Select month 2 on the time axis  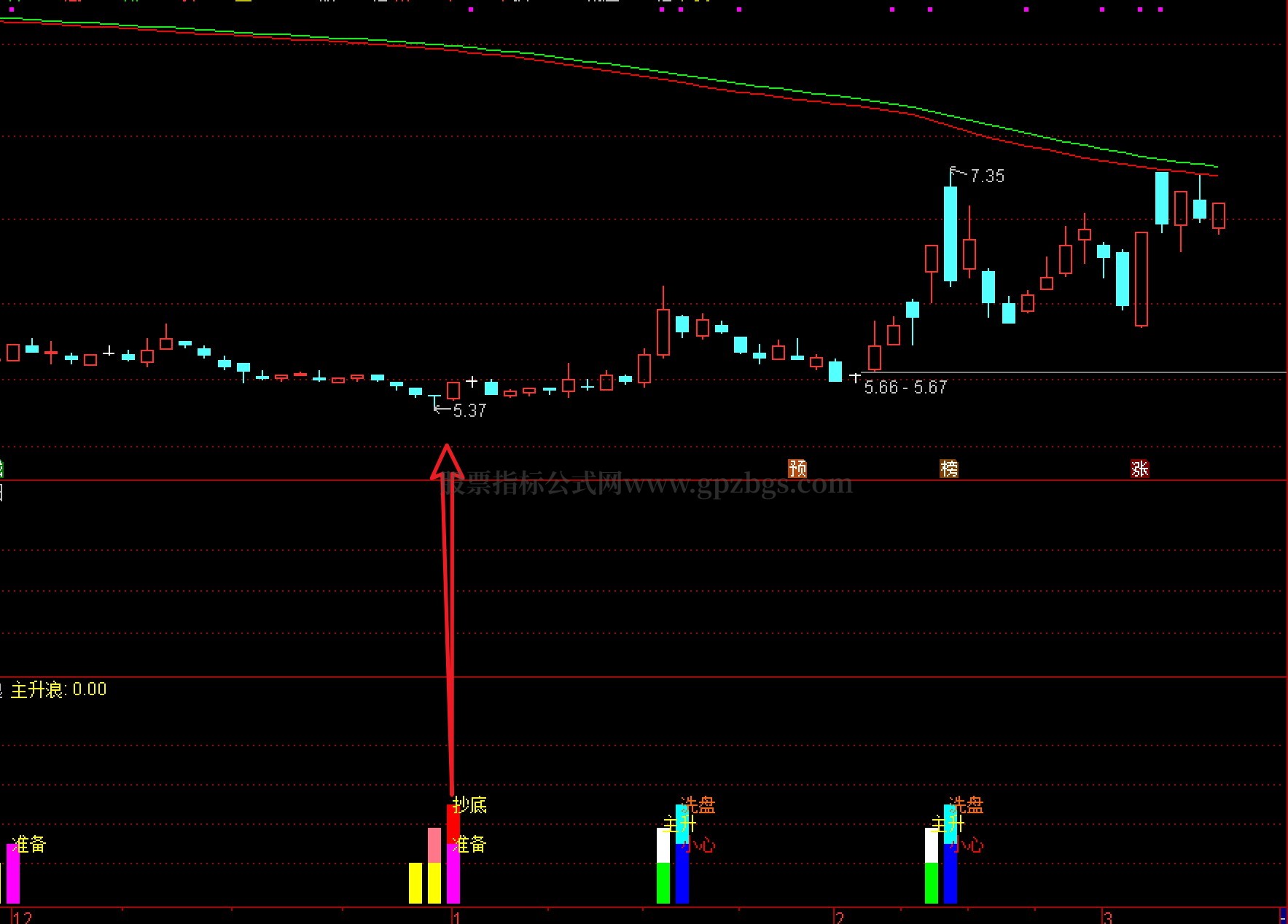pos(840,917)
